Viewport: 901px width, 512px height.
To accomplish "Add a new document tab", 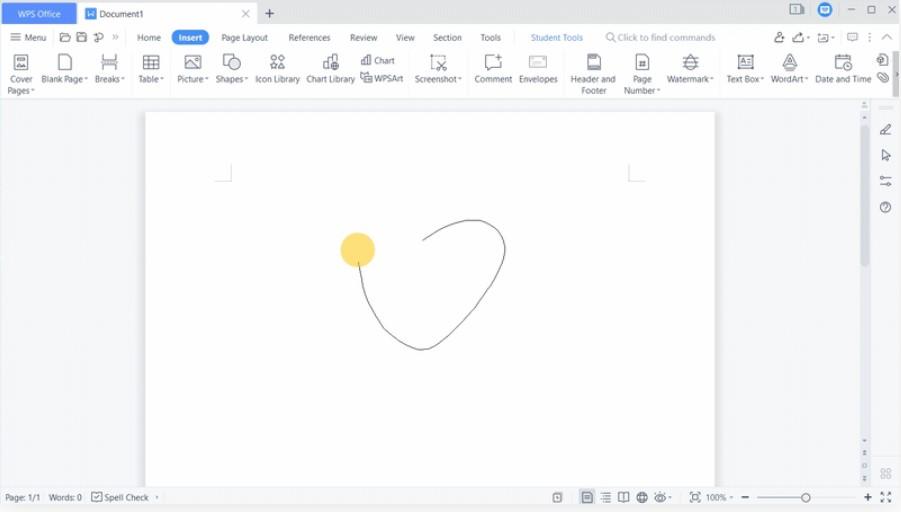I will tap(269, 13).
